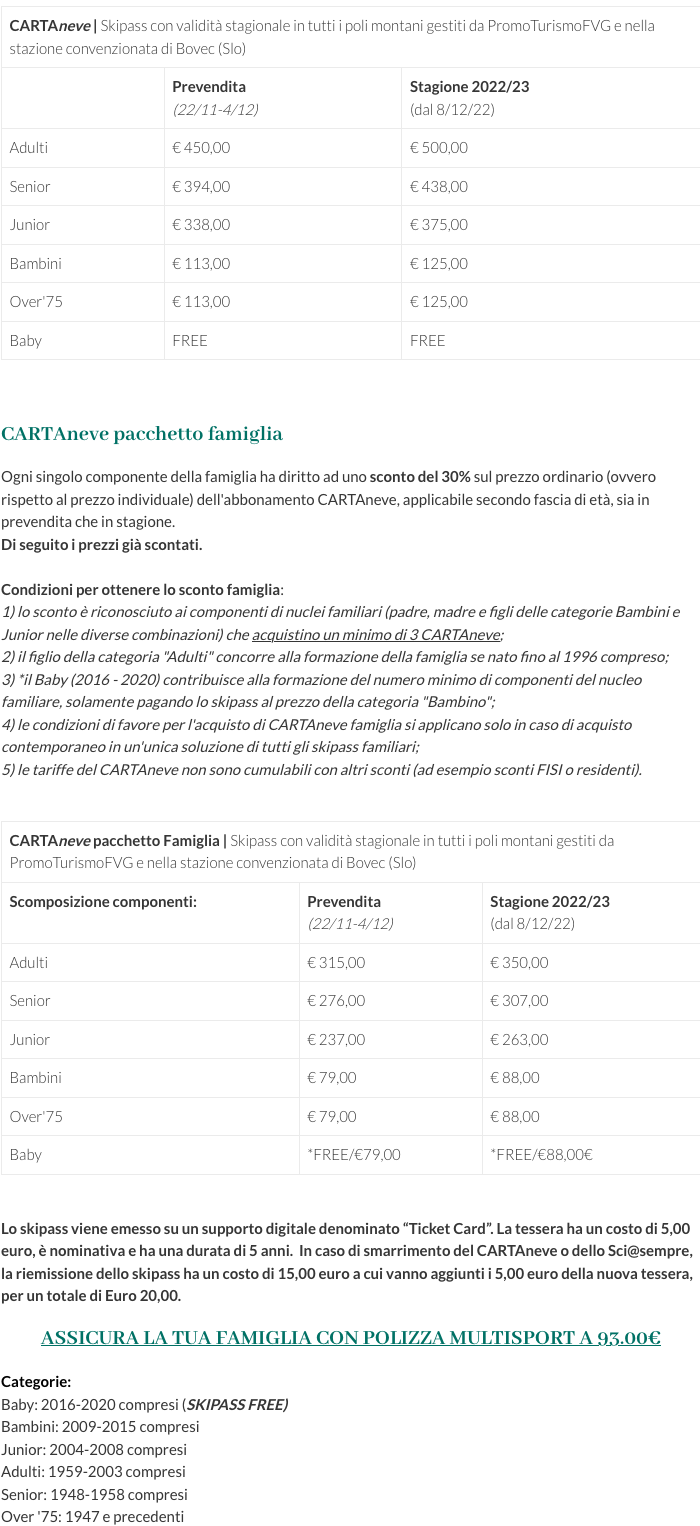Click the Junior season price € 375,00
Viewport: 700px width, 1526px height.
pos(439,225)
